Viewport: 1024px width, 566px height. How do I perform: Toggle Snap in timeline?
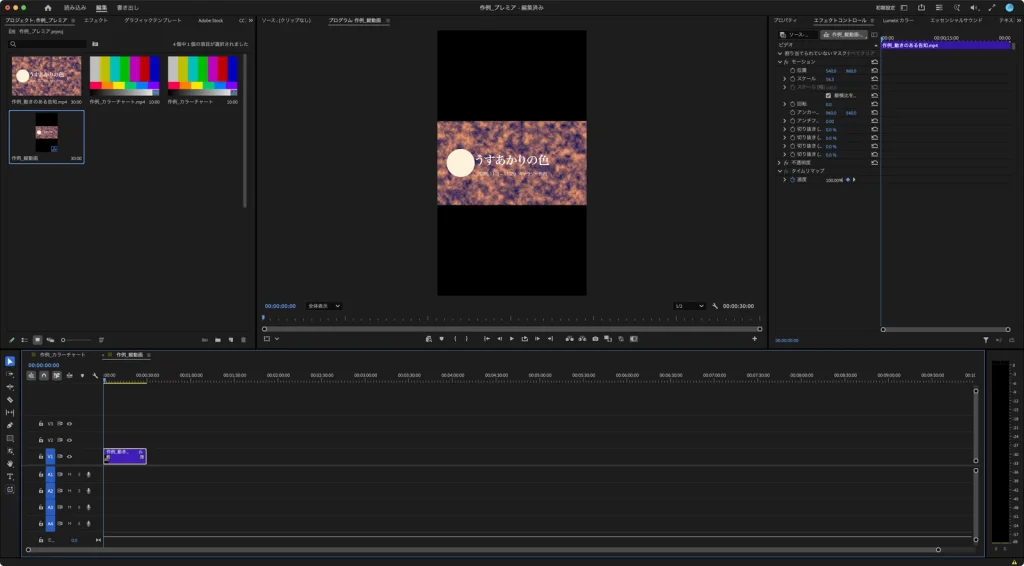pos(44,375)
